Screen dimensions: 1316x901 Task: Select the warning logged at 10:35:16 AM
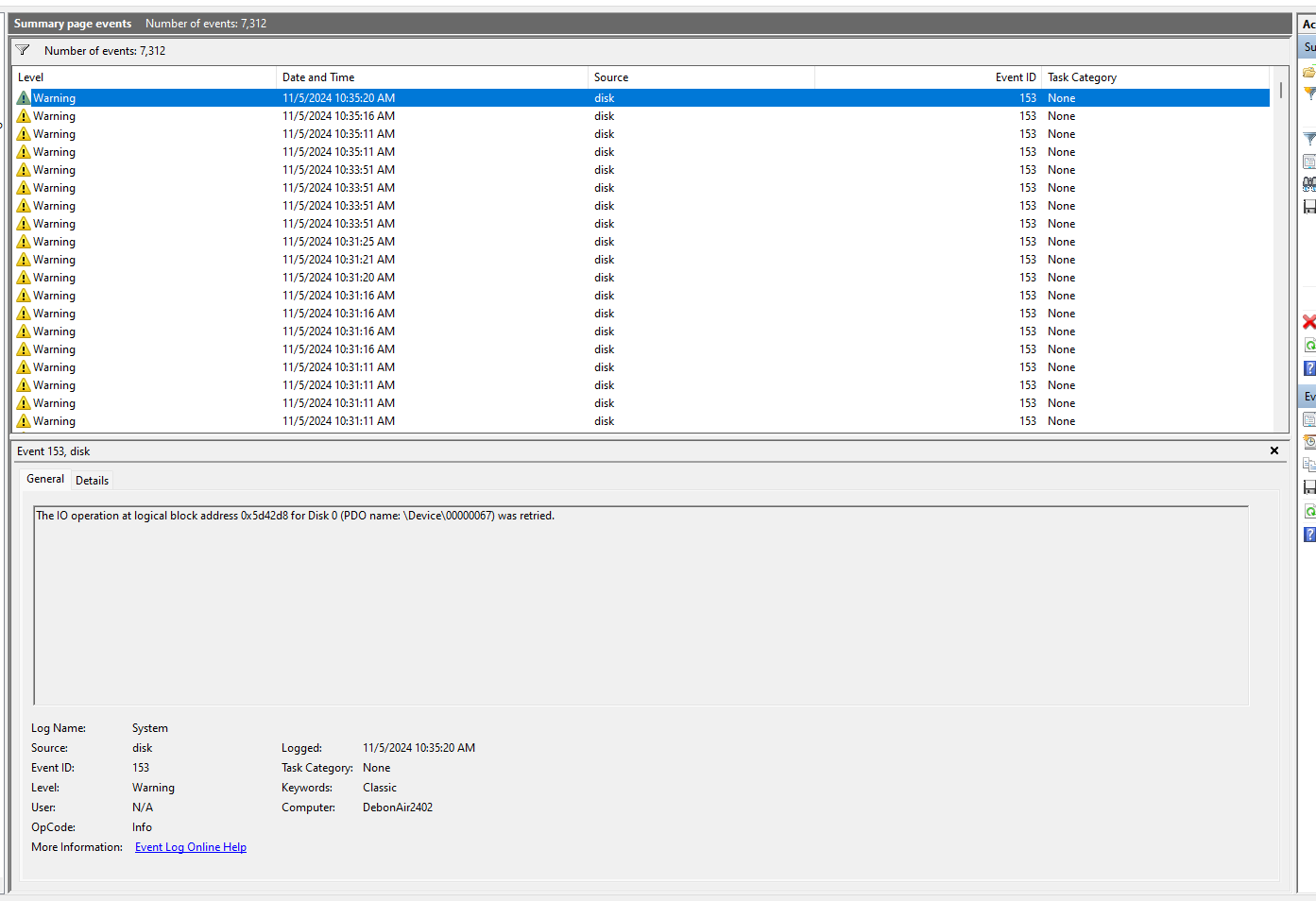[338, 116]
